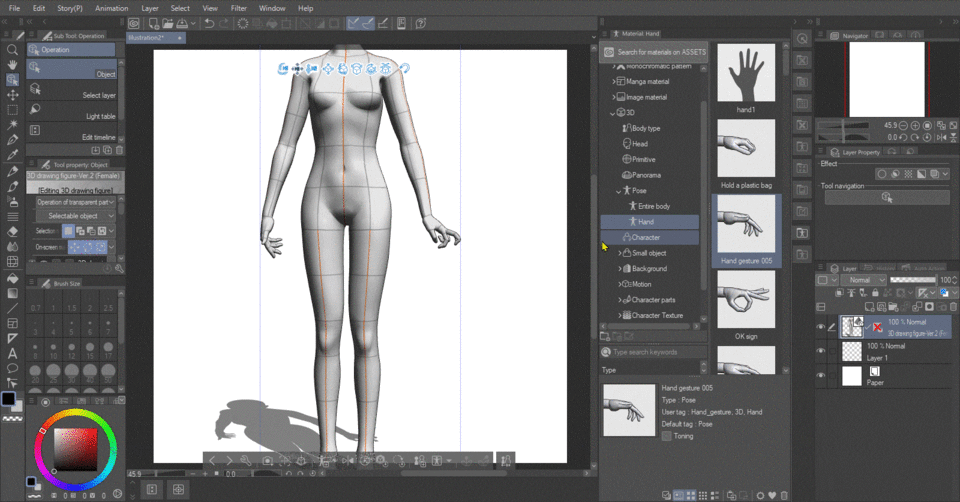The width and height of the screenshot is (960, 502).
Task: Select the Magnifier zoom tool
Action: coord(12,49)
